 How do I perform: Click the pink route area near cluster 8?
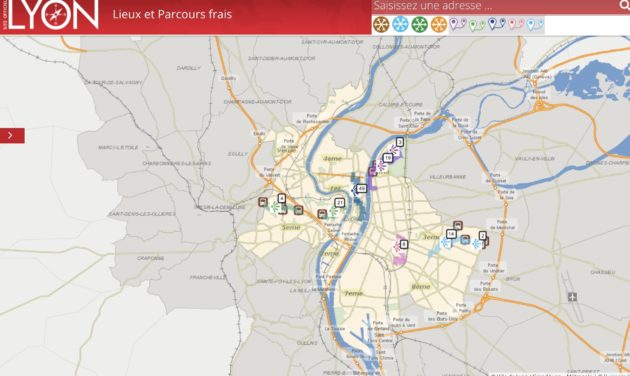399,257
